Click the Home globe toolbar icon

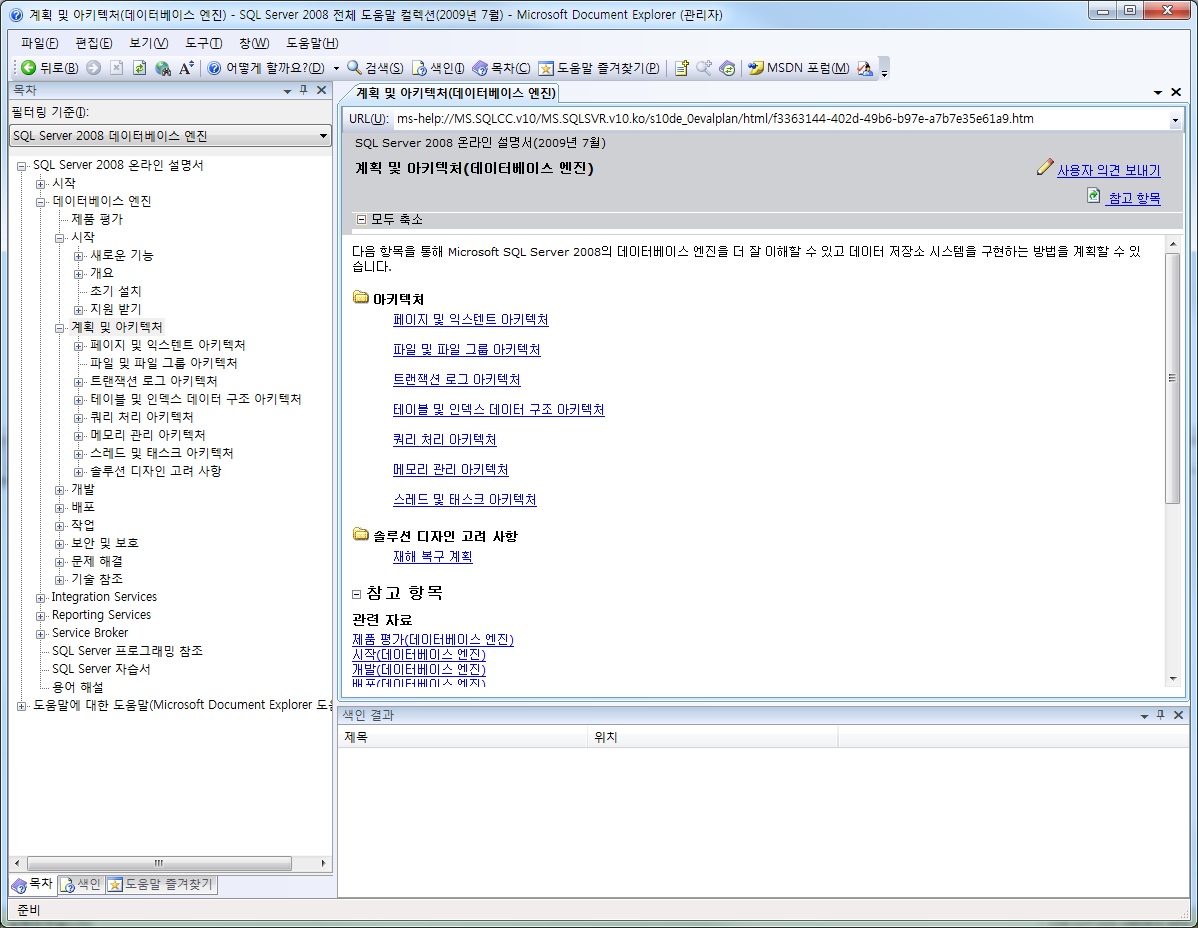coord(163,68)
